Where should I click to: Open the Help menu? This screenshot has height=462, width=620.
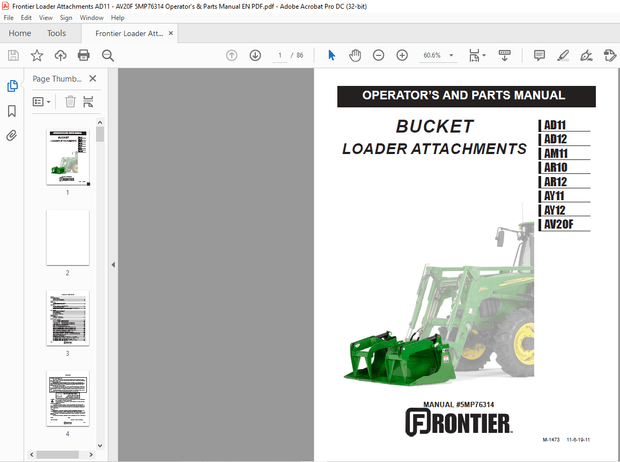pyautogui.click(x=117, y=18)
